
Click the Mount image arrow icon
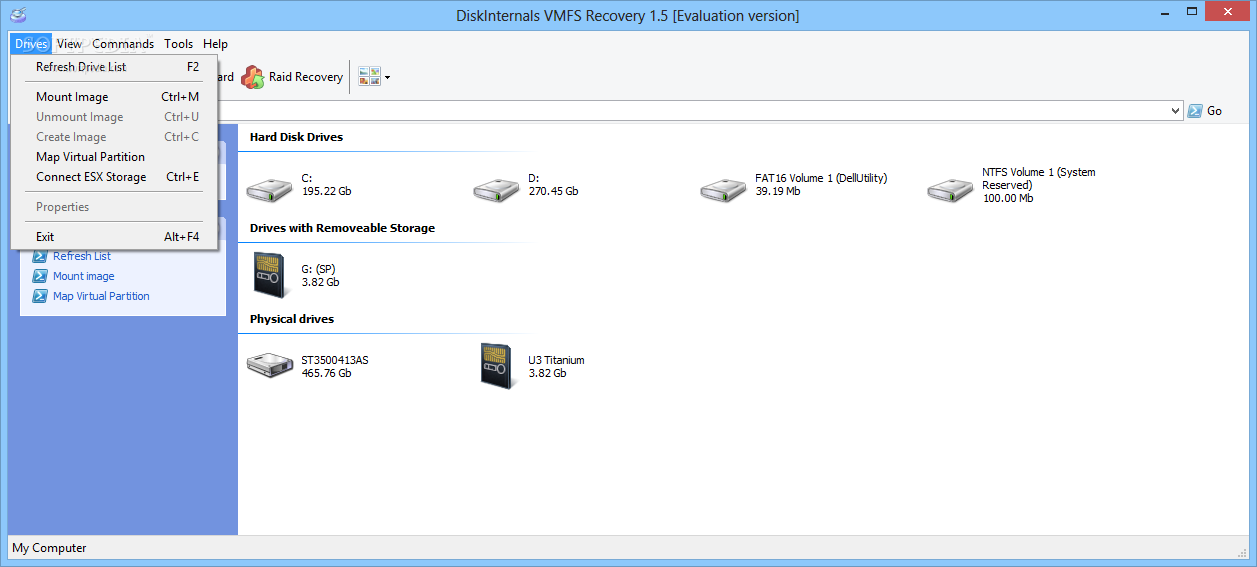point(40,276)
